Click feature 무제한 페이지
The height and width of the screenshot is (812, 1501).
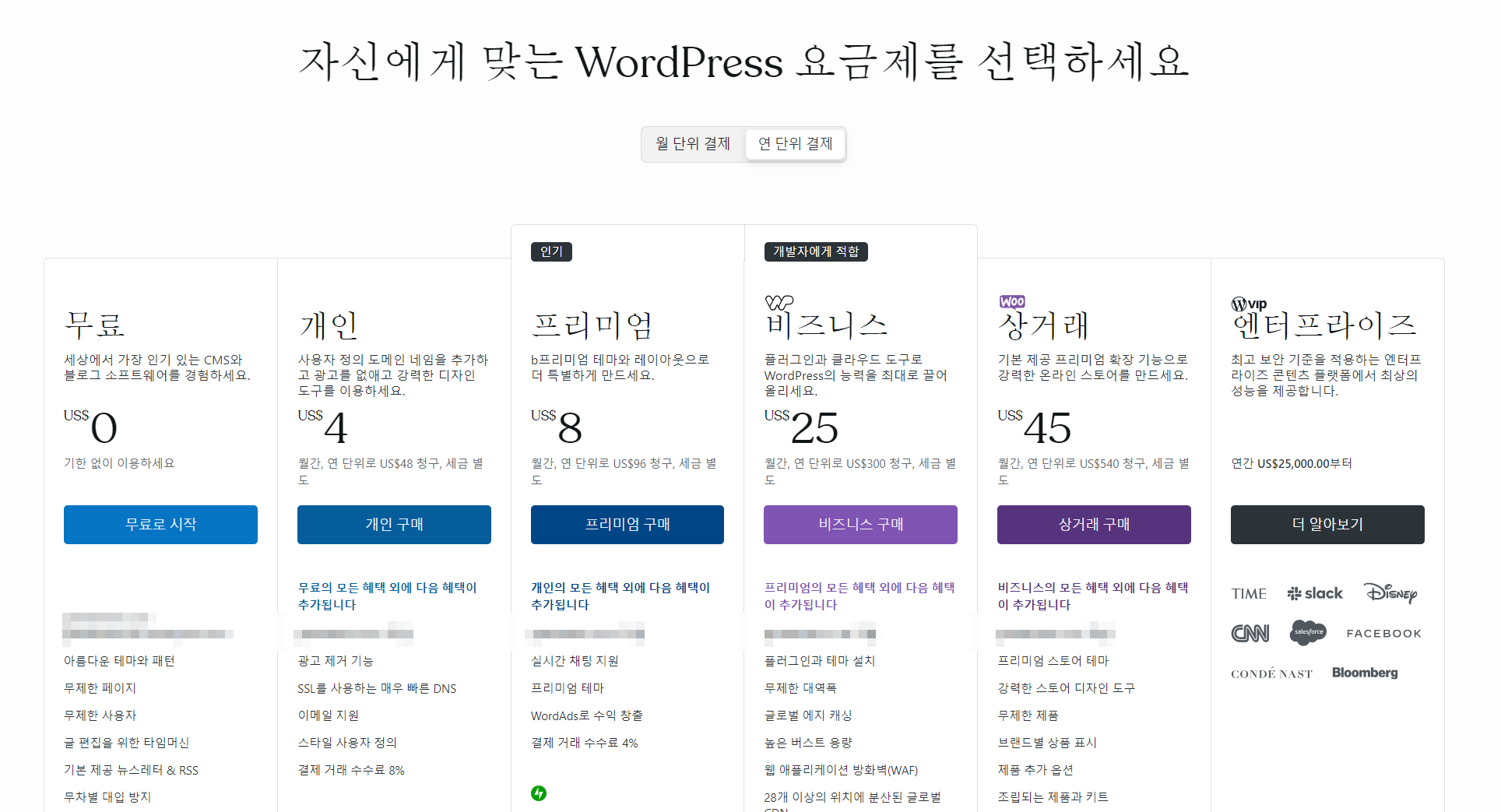point(100,688)
